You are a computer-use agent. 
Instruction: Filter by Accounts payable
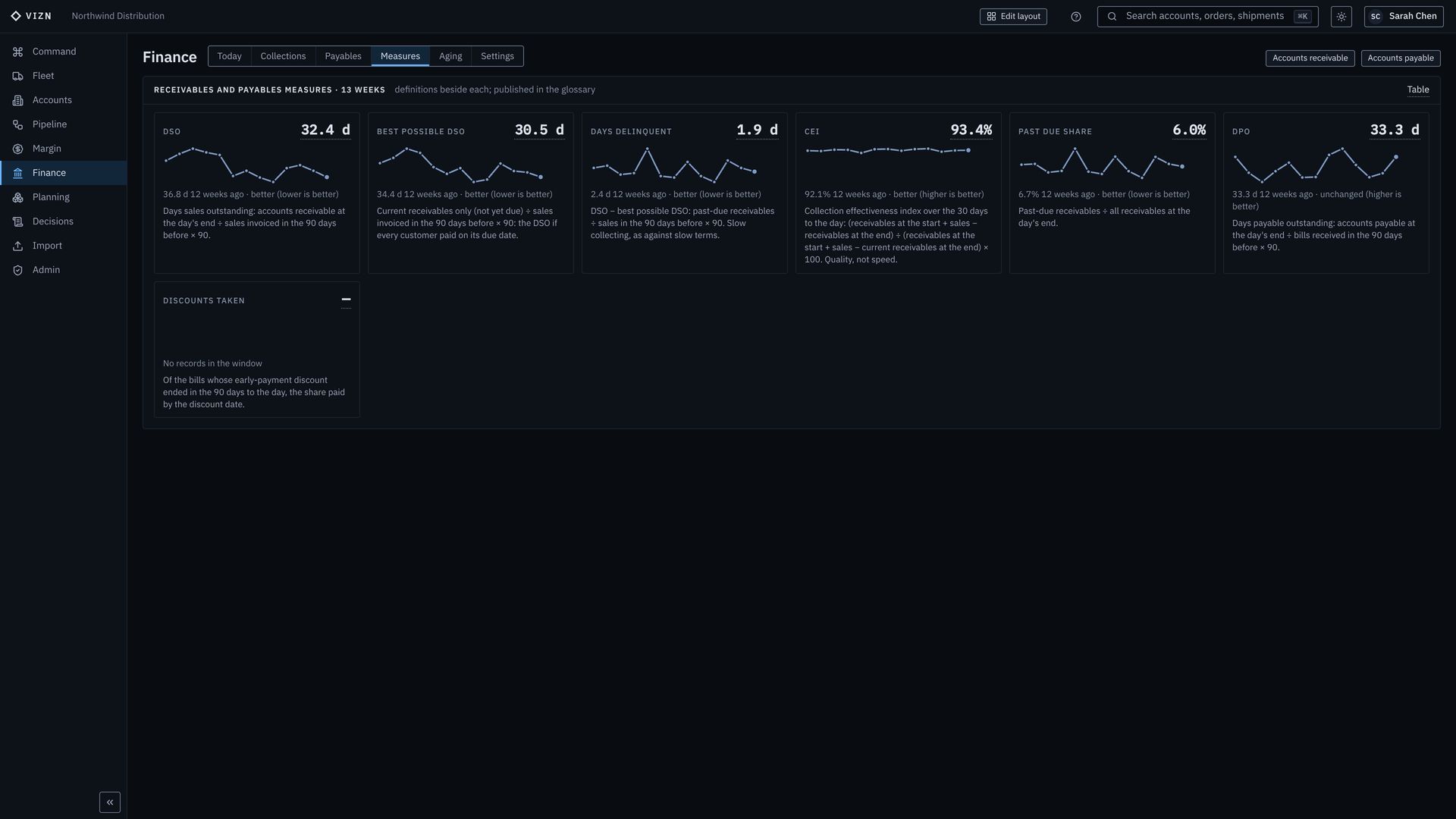(x=1400, y=58)
